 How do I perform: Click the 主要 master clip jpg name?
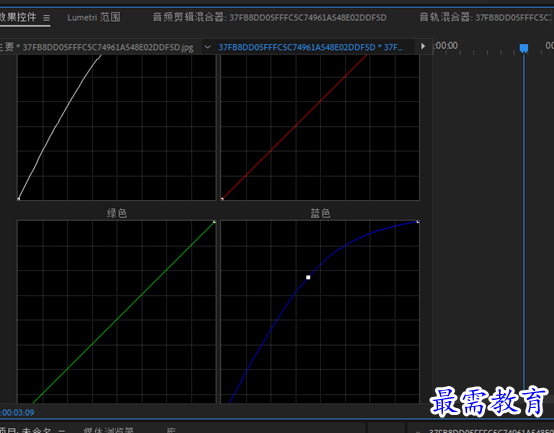pos(96,47)
